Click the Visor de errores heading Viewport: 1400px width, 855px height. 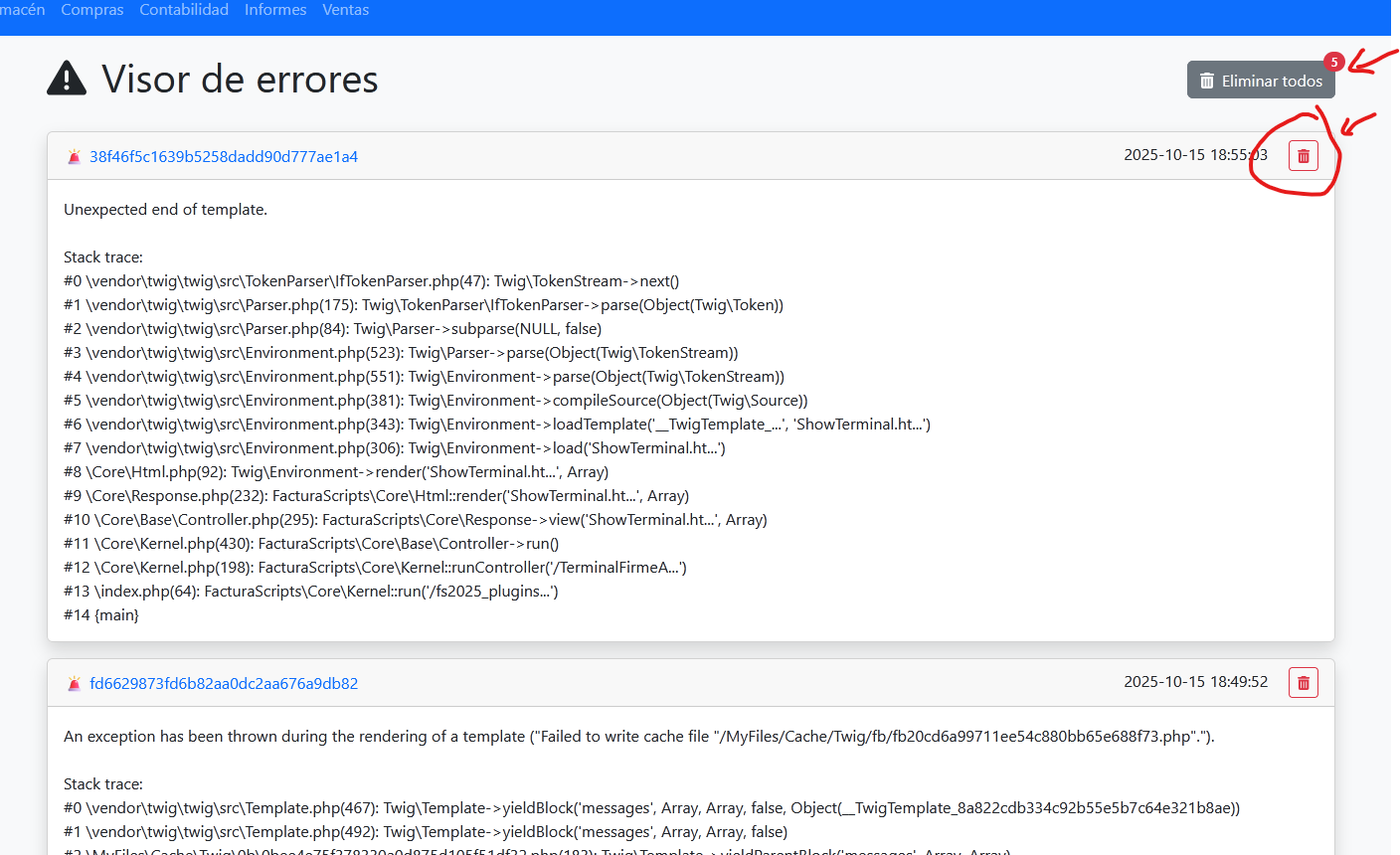point(240,80)
